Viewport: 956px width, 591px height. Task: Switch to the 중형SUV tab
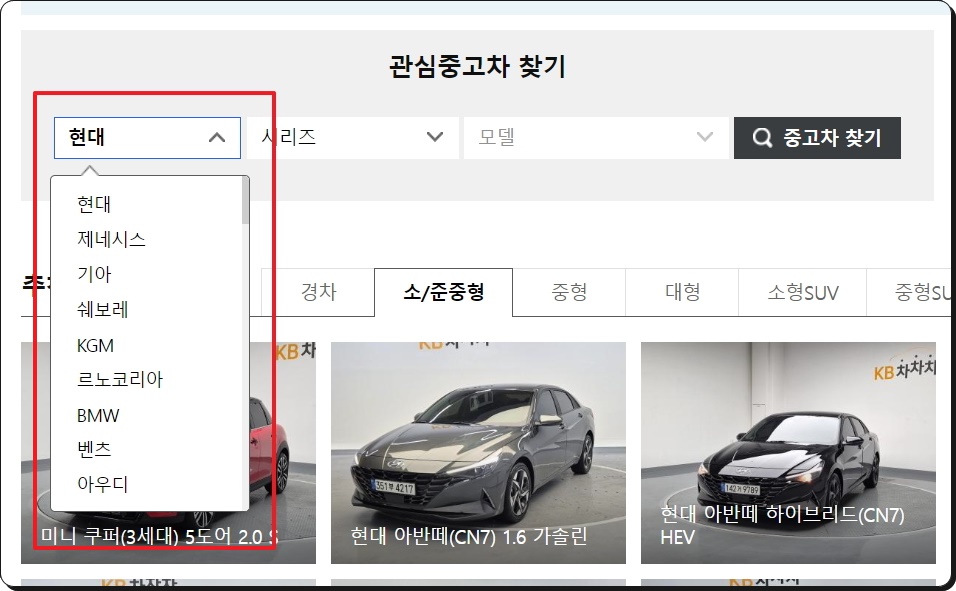click(911, 292)
